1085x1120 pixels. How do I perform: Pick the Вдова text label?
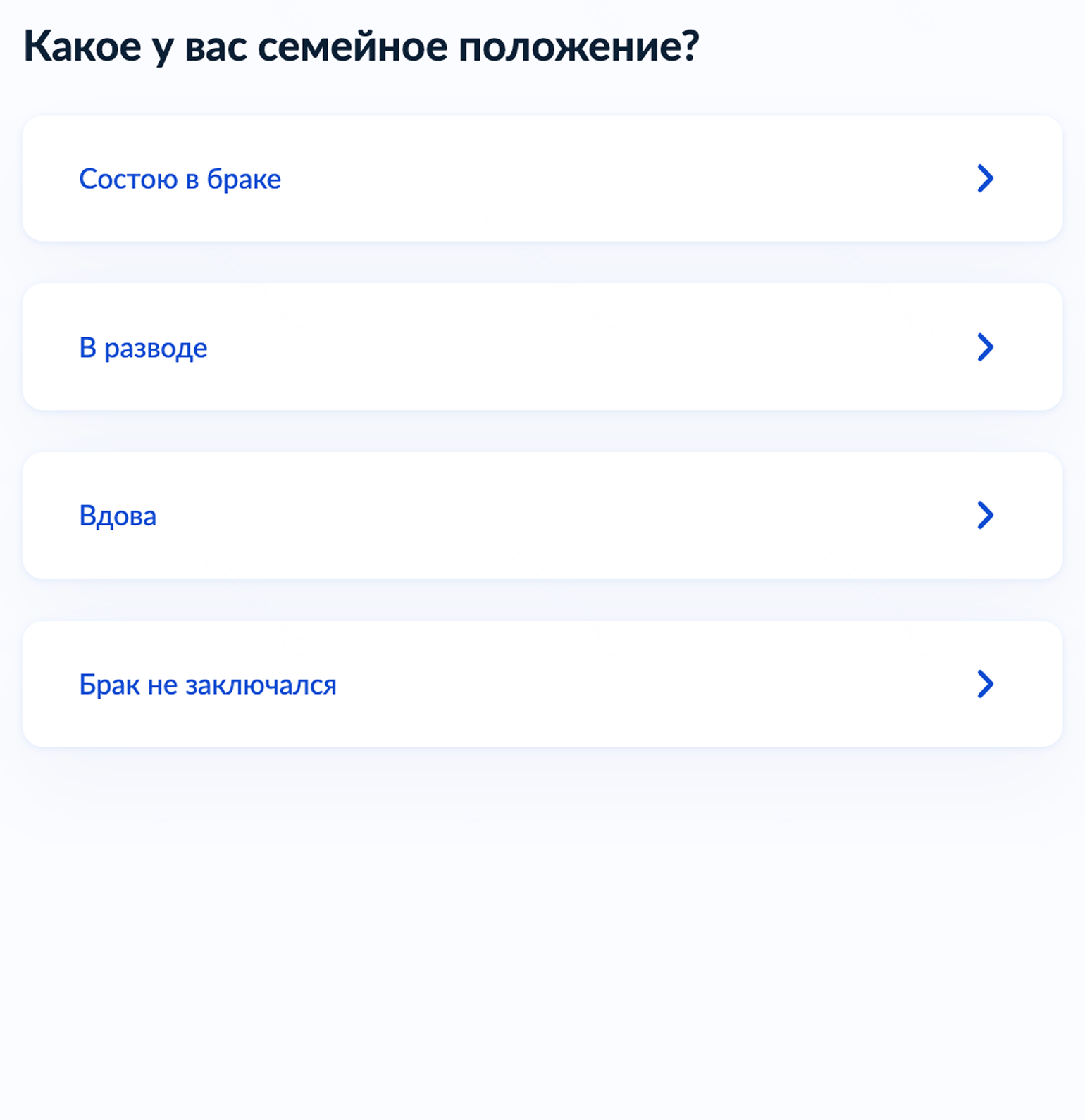click(118, 516)
